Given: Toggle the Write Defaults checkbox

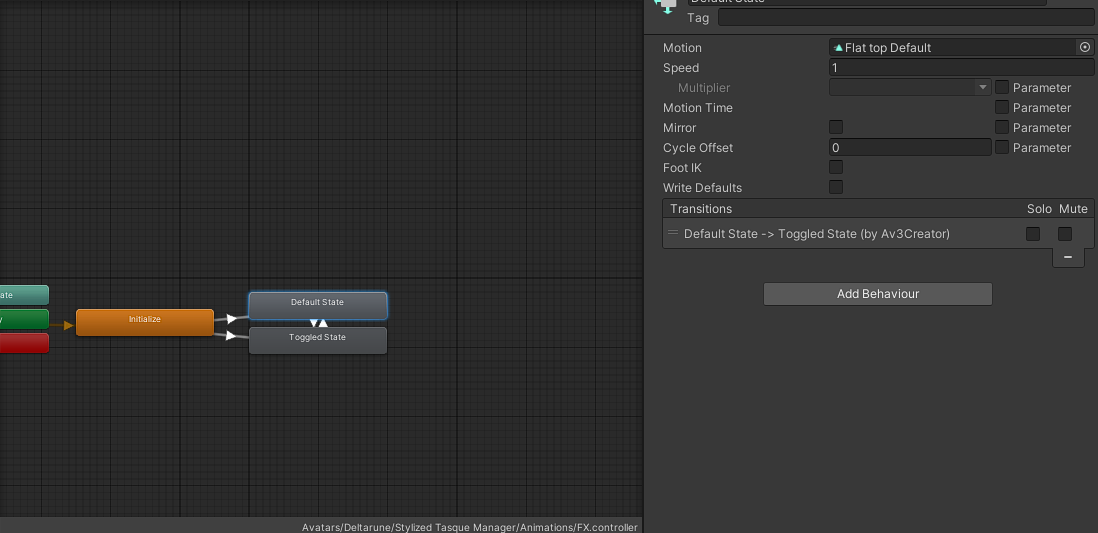Looking at the screenshot, I should (x=836, y=187).
